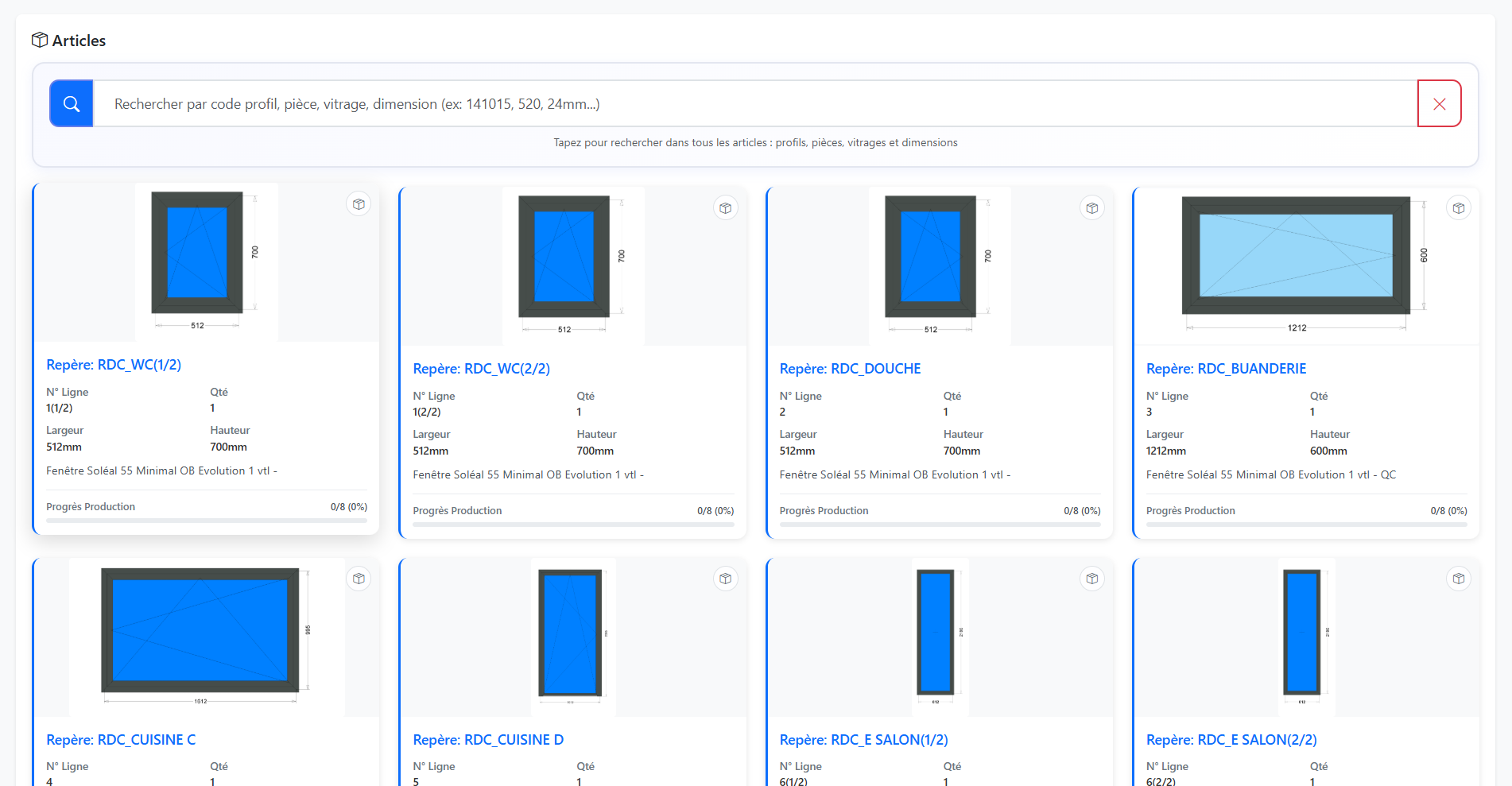Viewport: 1512px width, 786px height.
Task: Select cube icon on RDC_E SALON(1/2) card
Action: point(1092,579)
